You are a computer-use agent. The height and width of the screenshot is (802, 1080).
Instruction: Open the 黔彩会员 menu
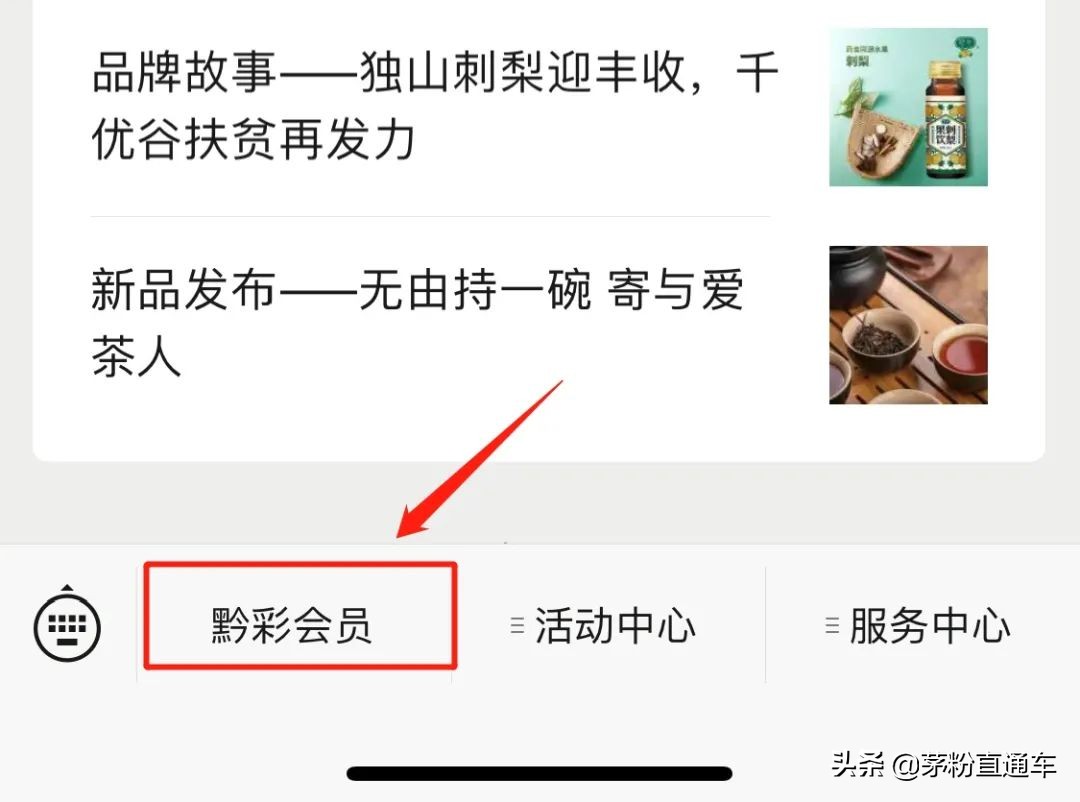[x=292, y=626]
